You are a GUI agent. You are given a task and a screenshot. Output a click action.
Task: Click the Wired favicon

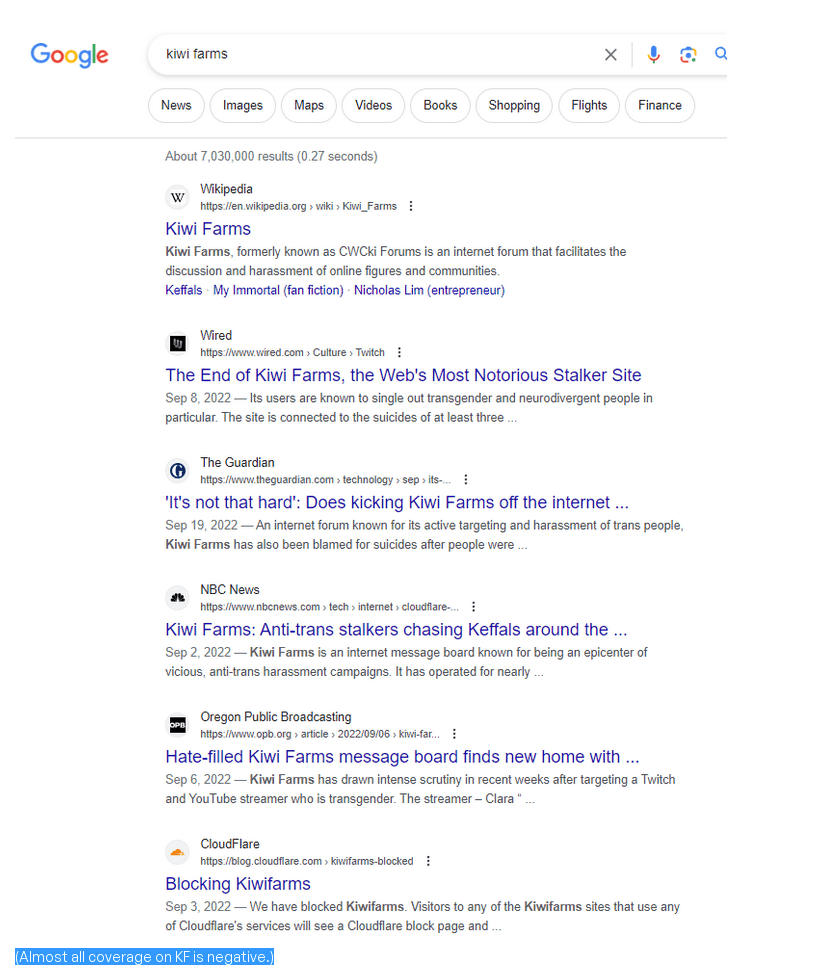click(178, 343)
